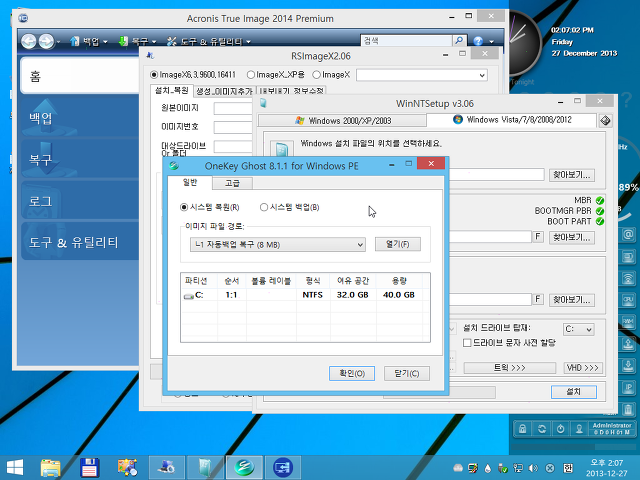Click the refresh icon in gadget bar

(542, 429)
